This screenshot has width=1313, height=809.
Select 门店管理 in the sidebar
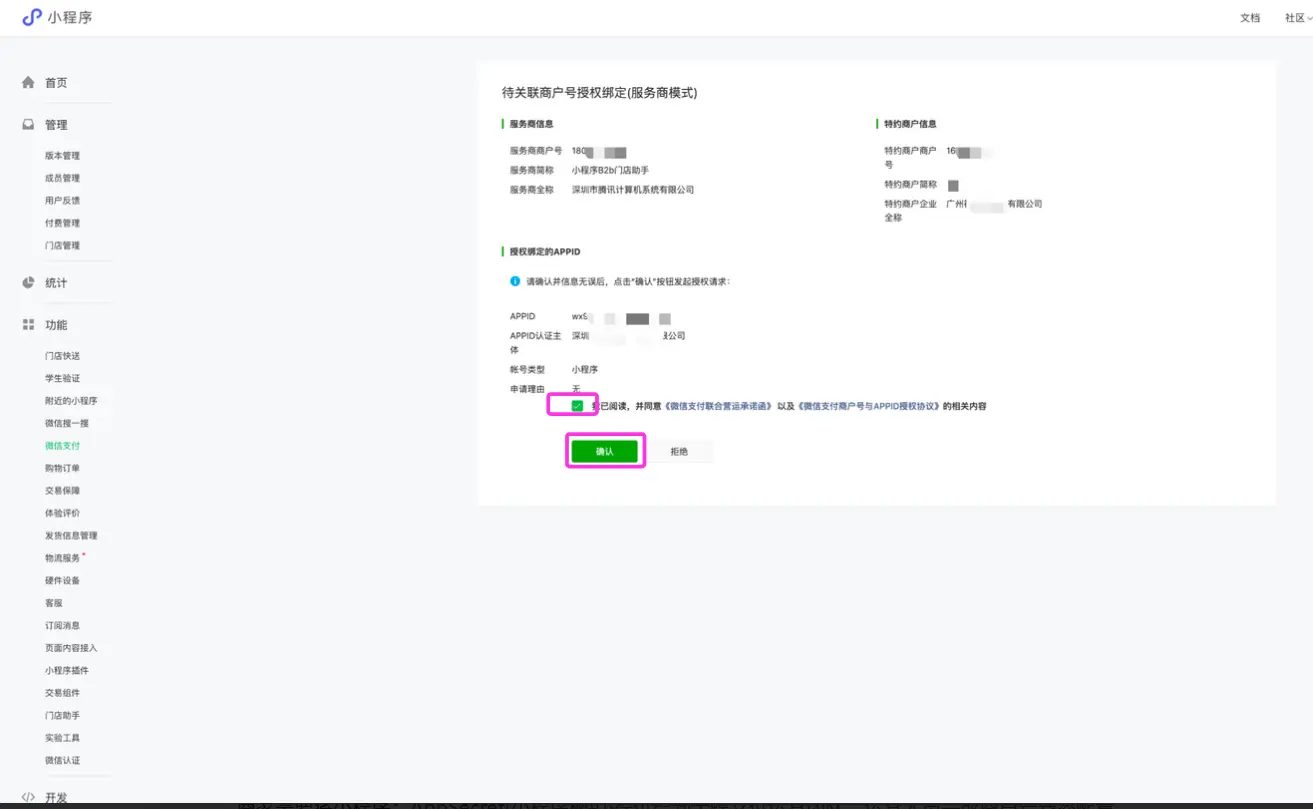[62, 246]
